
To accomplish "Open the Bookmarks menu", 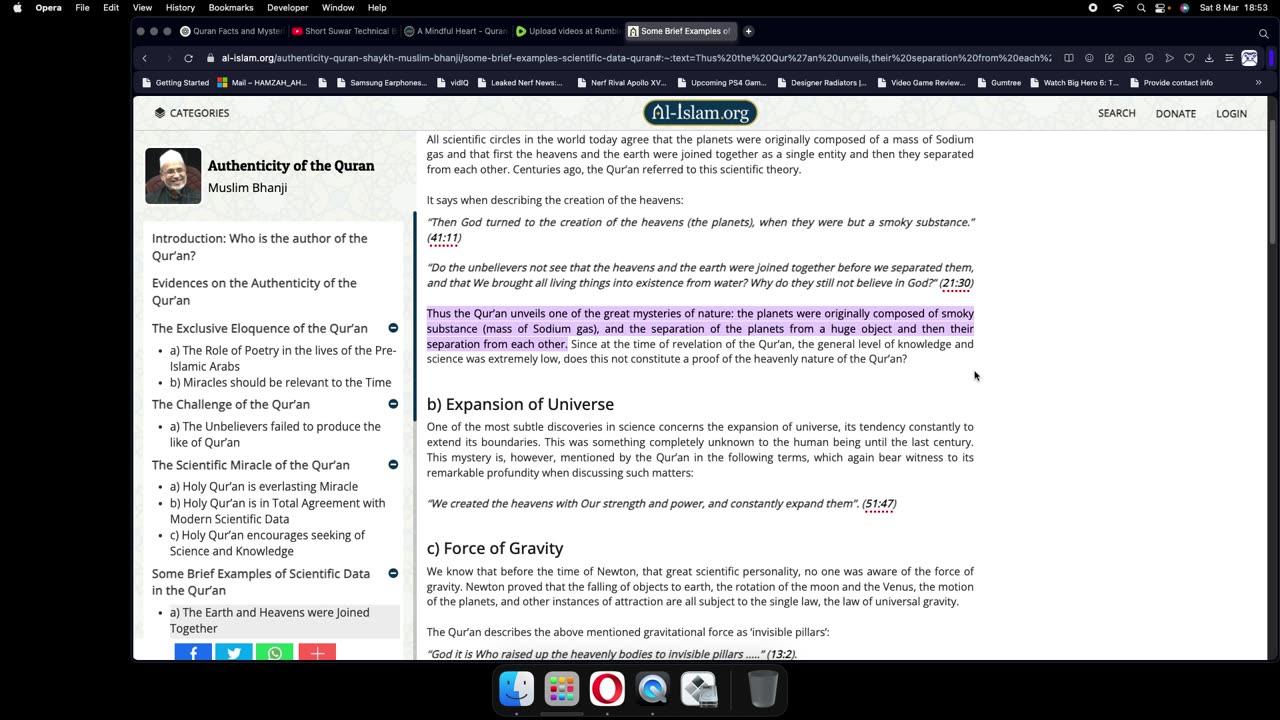I will pos(231,8).
